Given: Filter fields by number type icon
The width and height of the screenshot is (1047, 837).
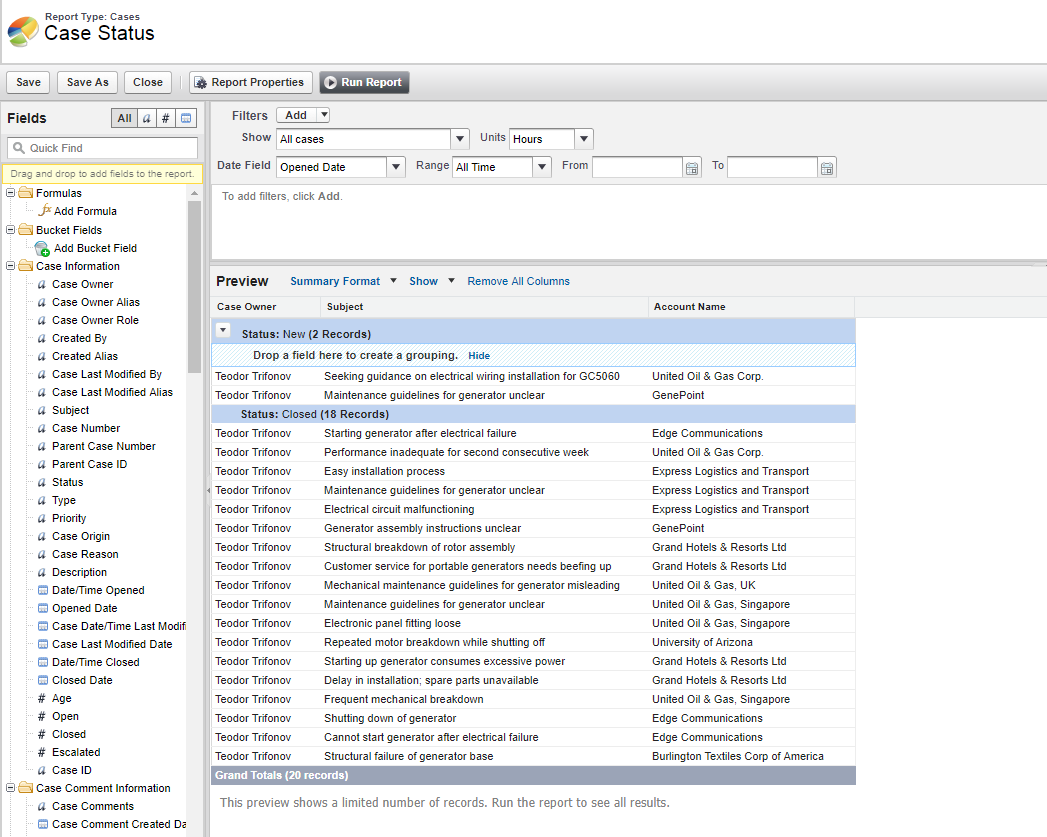Looking at the screenshot, I should [166, 118].
